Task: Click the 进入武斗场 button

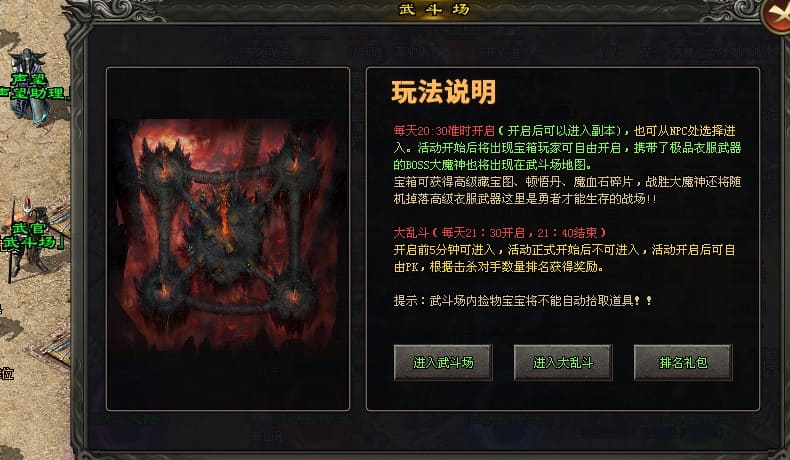Action: [x=443, y=362]
